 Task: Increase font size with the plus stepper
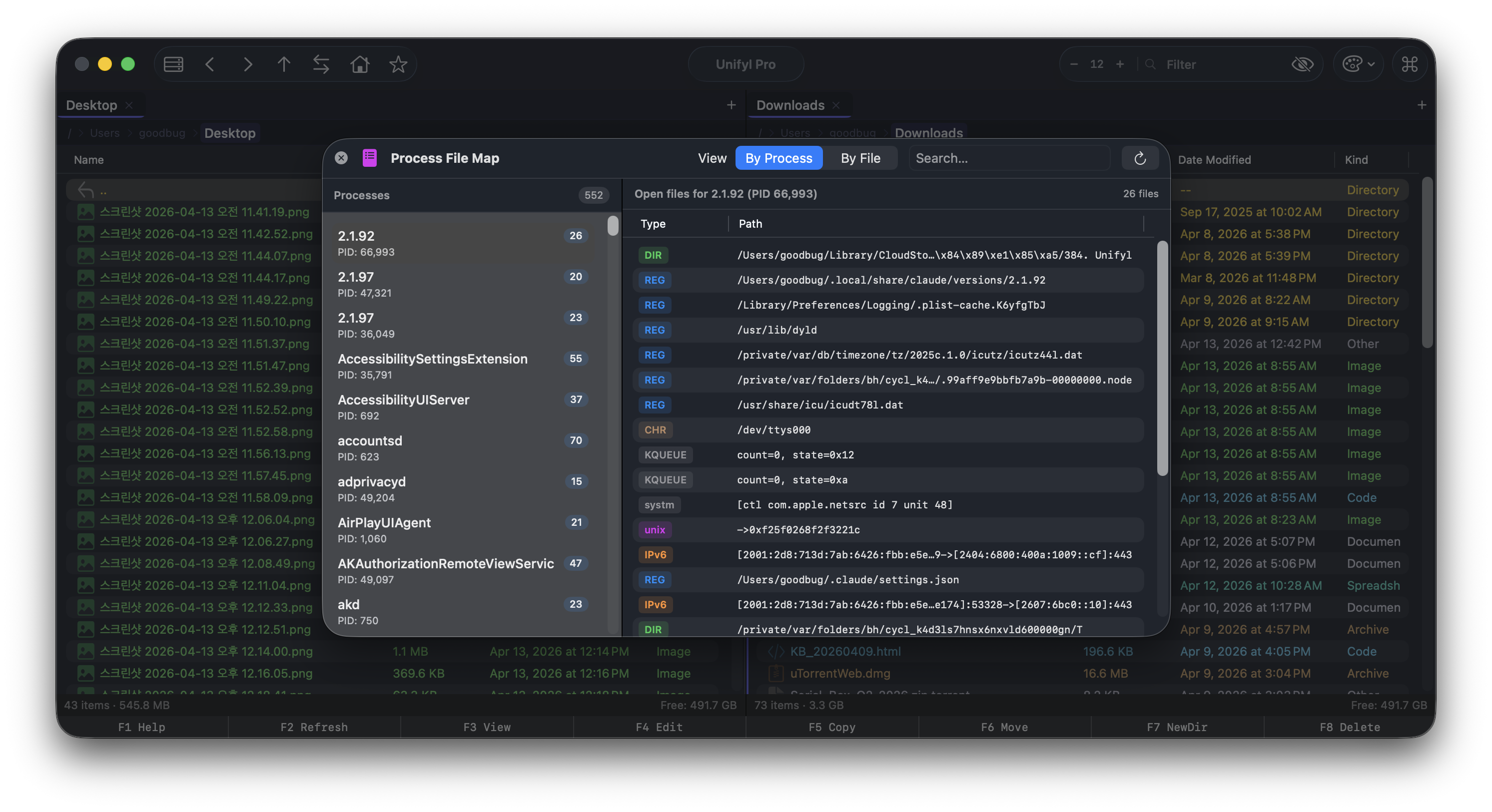pos(1120,64)
